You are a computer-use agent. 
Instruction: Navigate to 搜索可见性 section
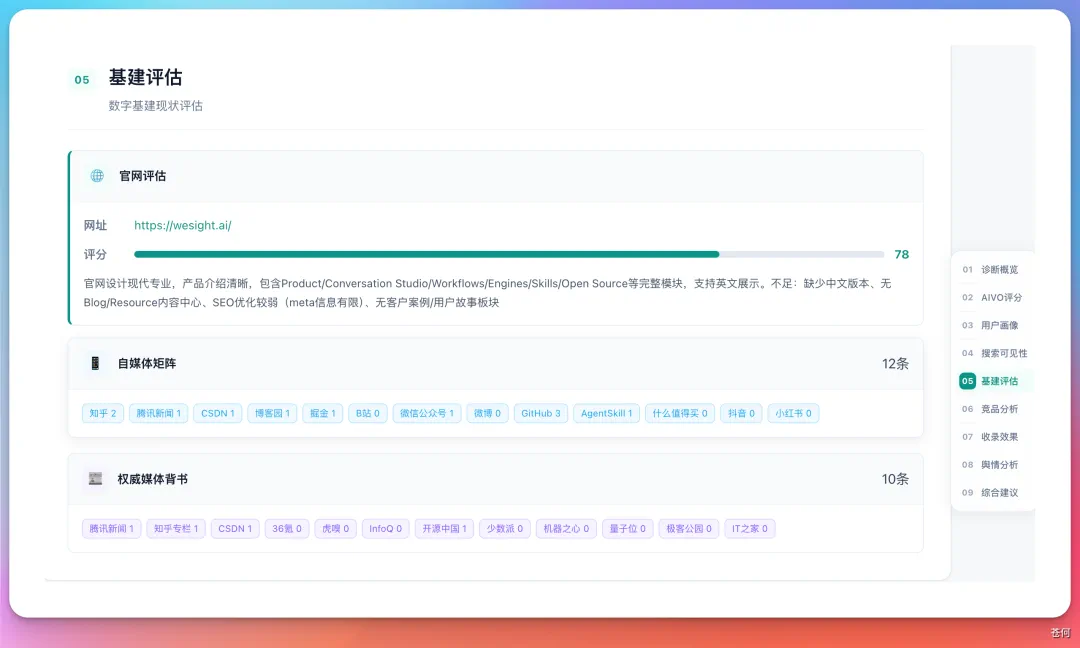click(995, 353)
